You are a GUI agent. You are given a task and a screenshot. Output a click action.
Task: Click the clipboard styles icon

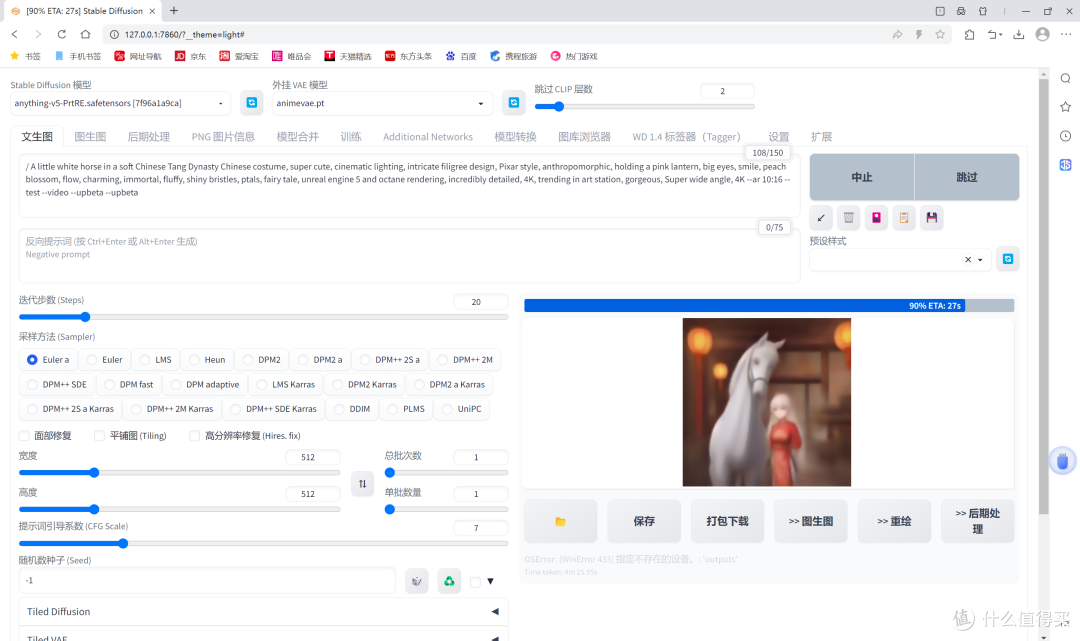tap(904, 218)
